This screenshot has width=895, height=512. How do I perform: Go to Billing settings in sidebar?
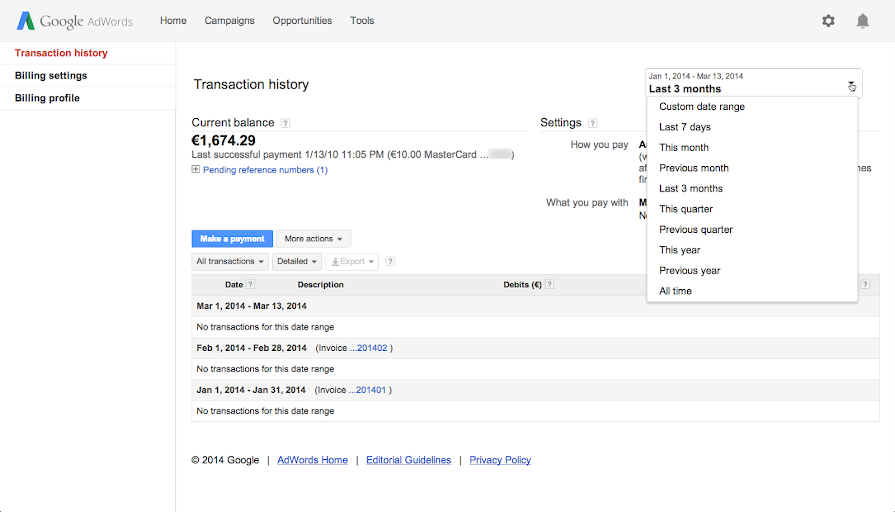tap(51, 76)
